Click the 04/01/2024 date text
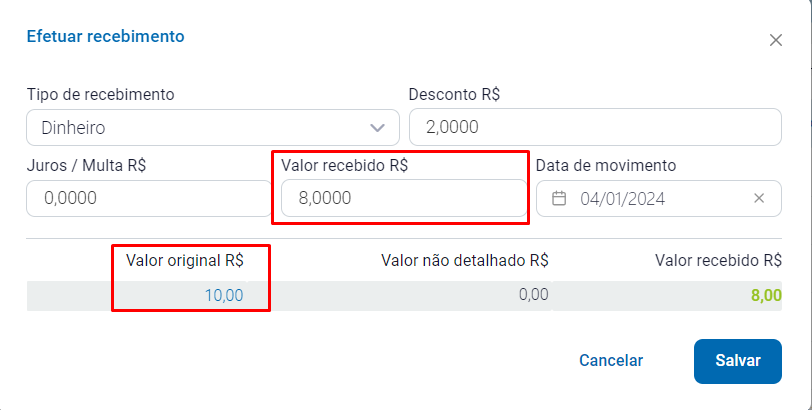This screenshot has width=812, height=410. 623,198
